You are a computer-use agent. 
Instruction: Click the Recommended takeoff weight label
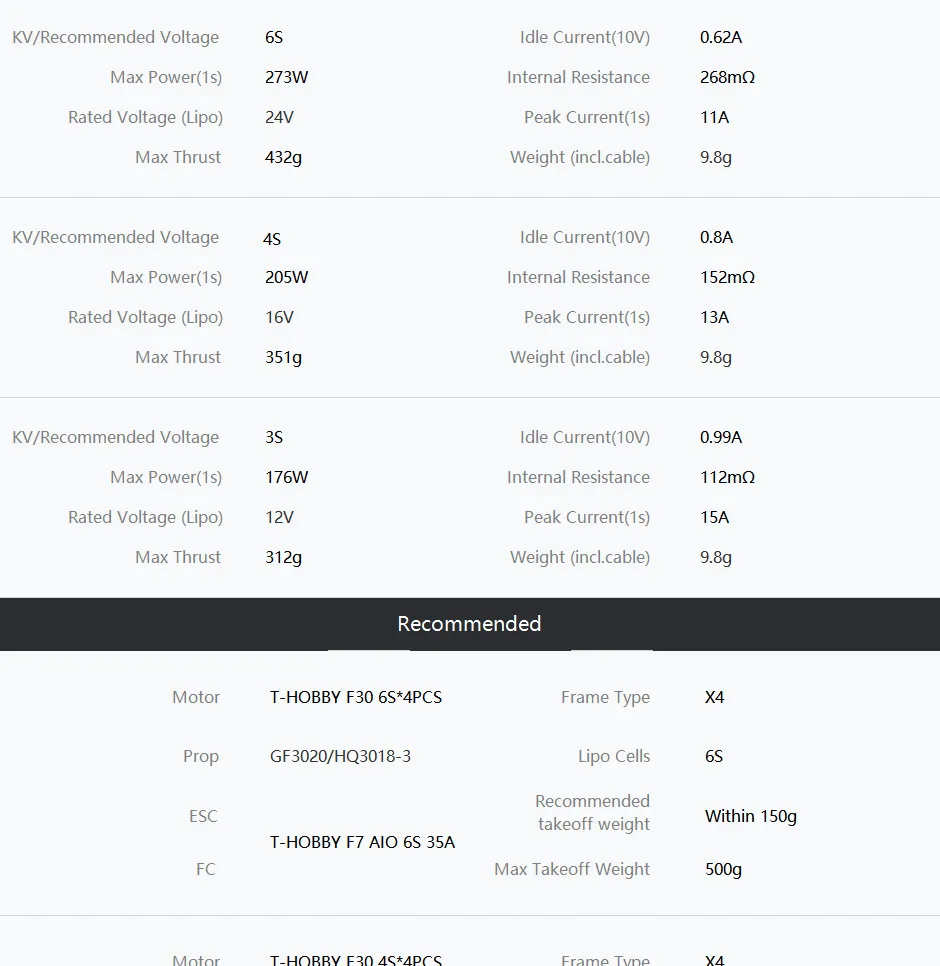point(592,812)
